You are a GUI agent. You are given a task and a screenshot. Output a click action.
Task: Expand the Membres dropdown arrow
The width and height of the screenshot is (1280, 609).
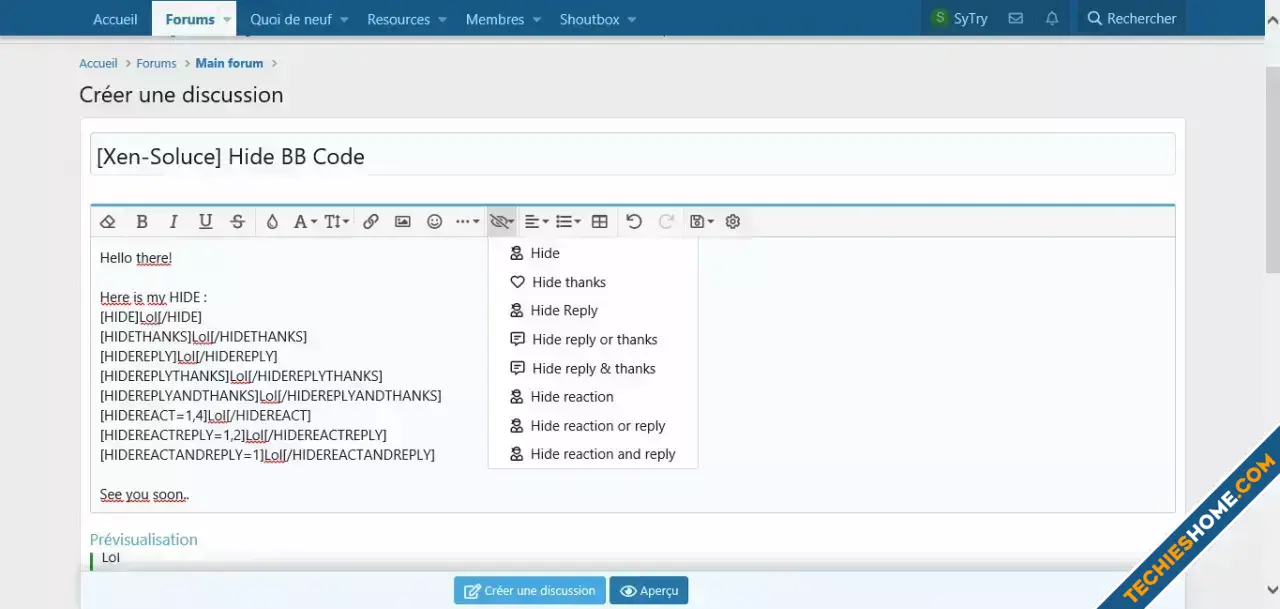pyautogui.click(x=536, y=19)
